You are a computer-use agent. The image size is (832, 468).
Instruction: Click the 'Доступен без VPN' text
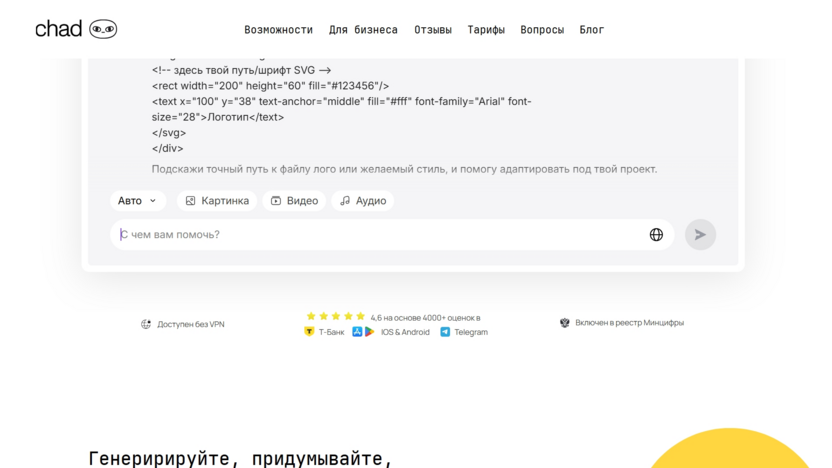(x=190, y=324)
